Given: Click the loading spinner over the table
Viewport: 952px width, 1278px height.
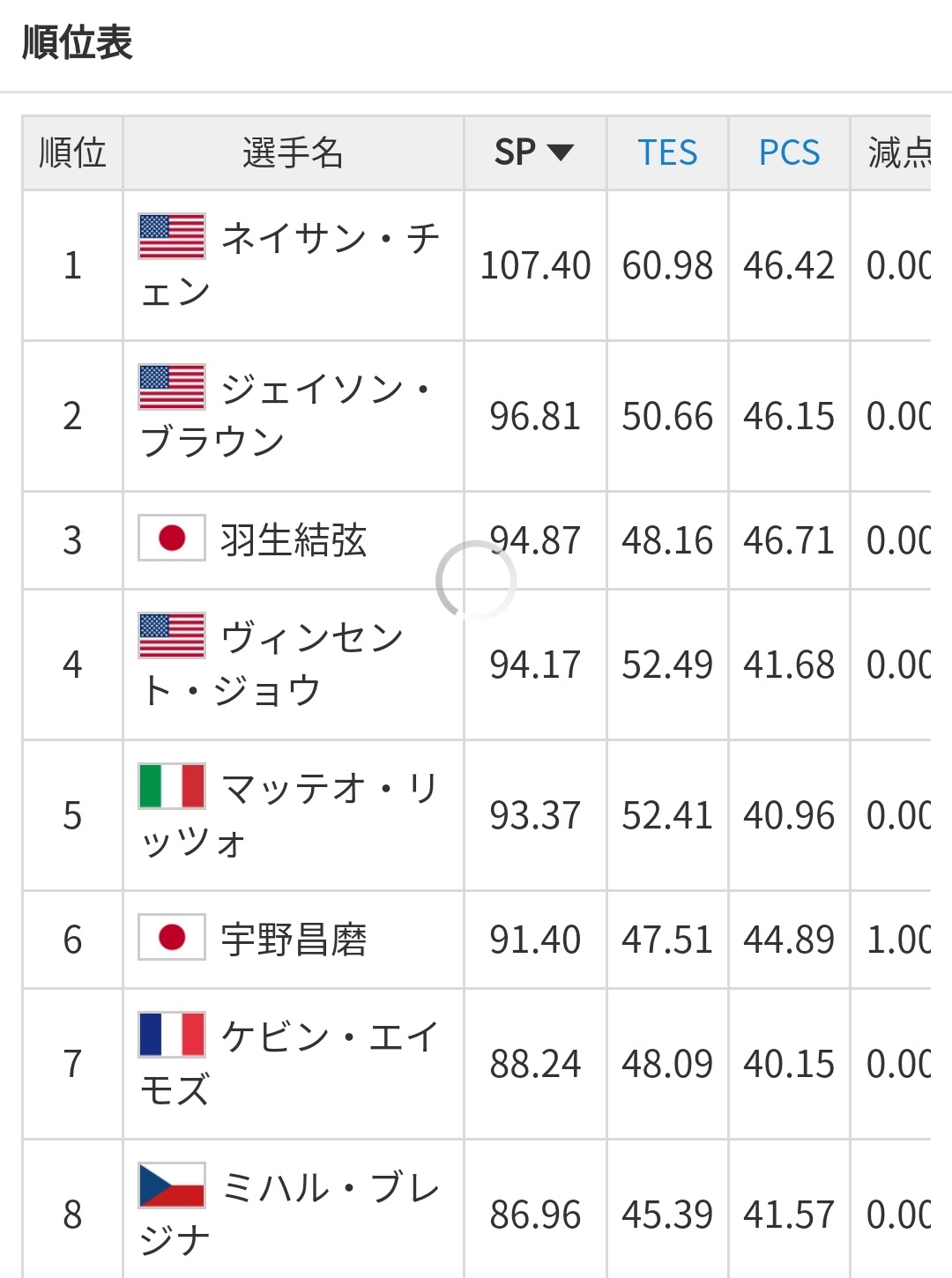Looking at the screenshot, I should [x=476, y=581].
